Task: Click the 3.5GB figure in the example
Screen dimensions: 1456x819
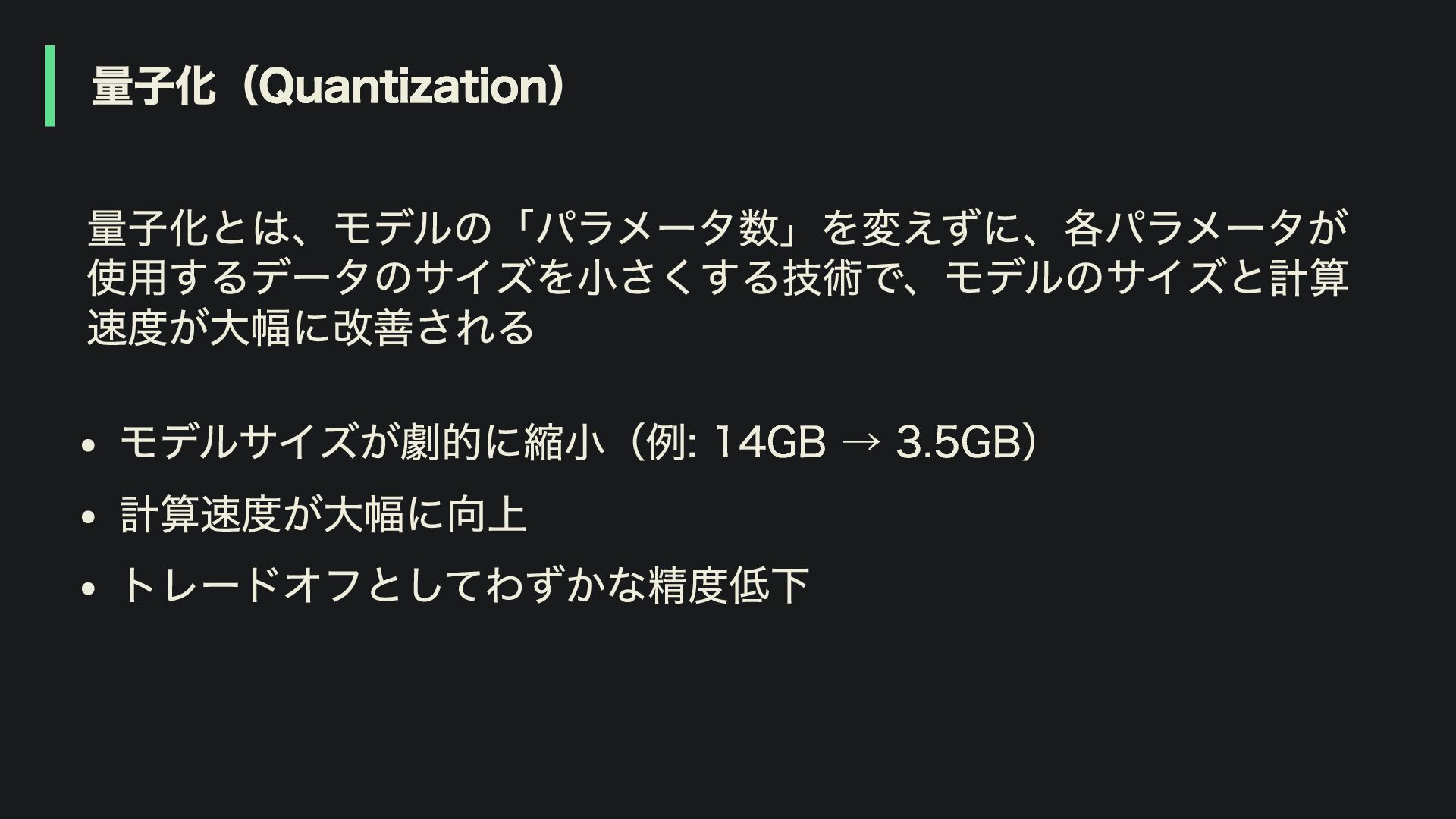Action: pos(958,443)
